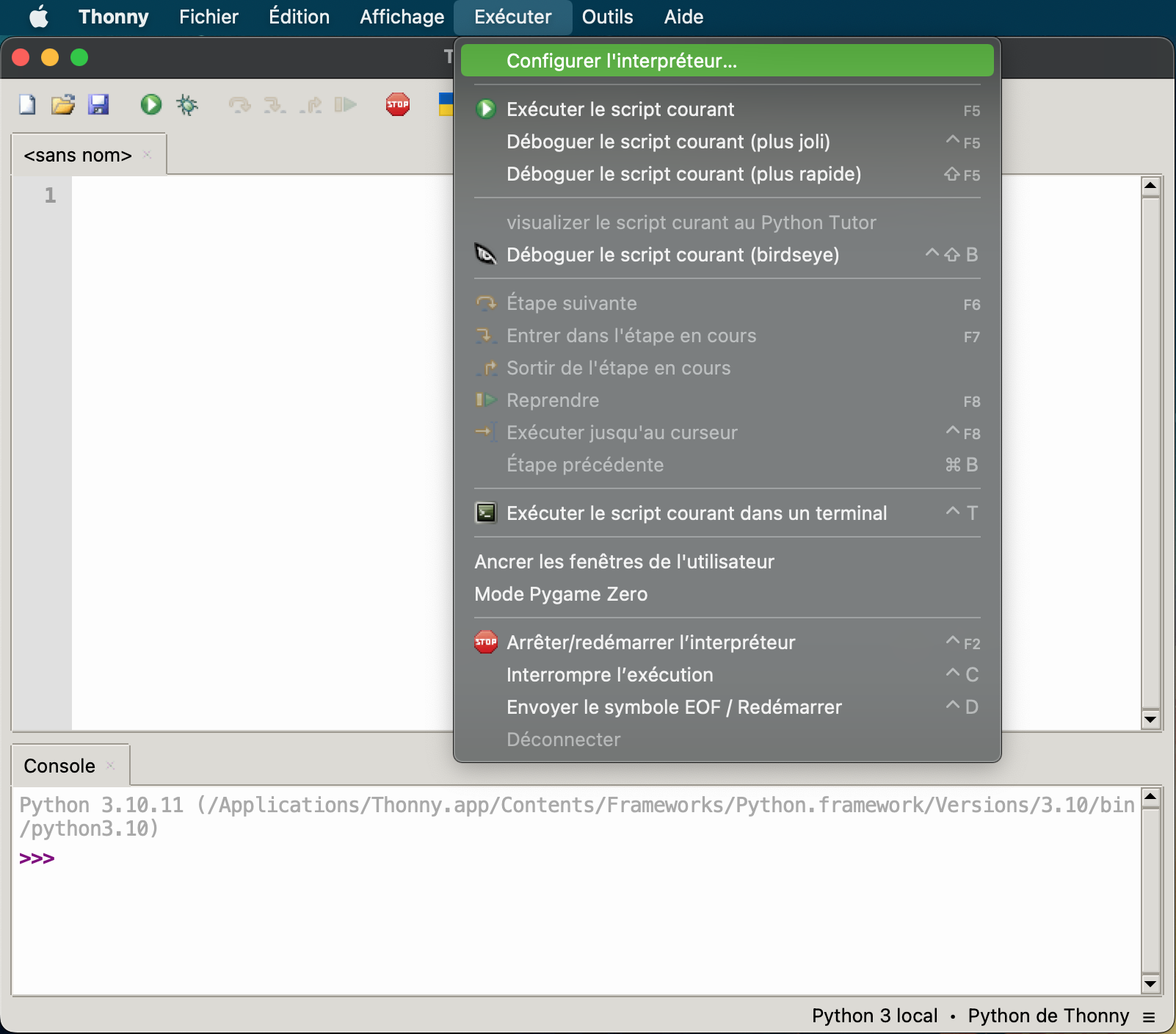Open interpreter selector menu in status bar

(1149, 1017)
